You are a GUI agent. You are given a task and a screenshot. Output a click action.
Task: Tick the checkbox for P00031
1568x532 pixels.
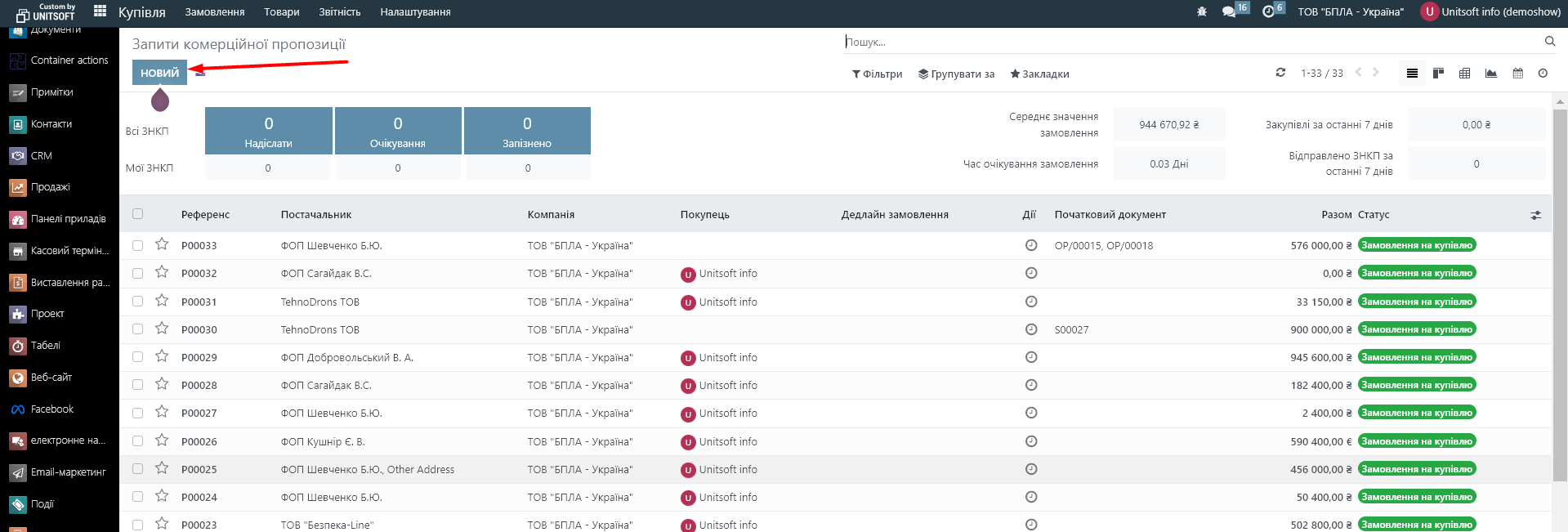pyautogui.click(x=137, y=302)
